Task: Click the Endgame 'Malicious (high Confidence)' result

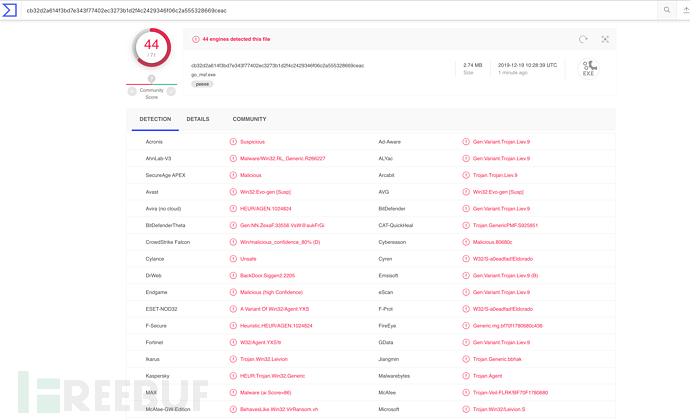Action: coord(272,292)
